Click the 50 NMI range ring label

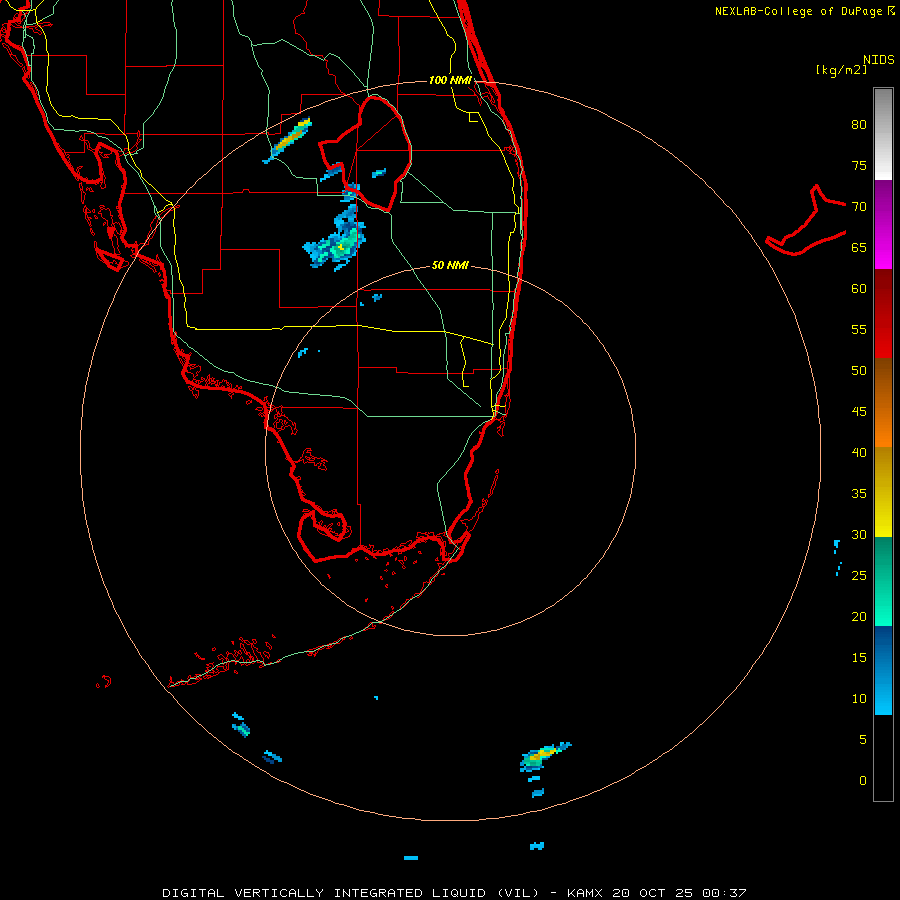click(x=450, y=265)
